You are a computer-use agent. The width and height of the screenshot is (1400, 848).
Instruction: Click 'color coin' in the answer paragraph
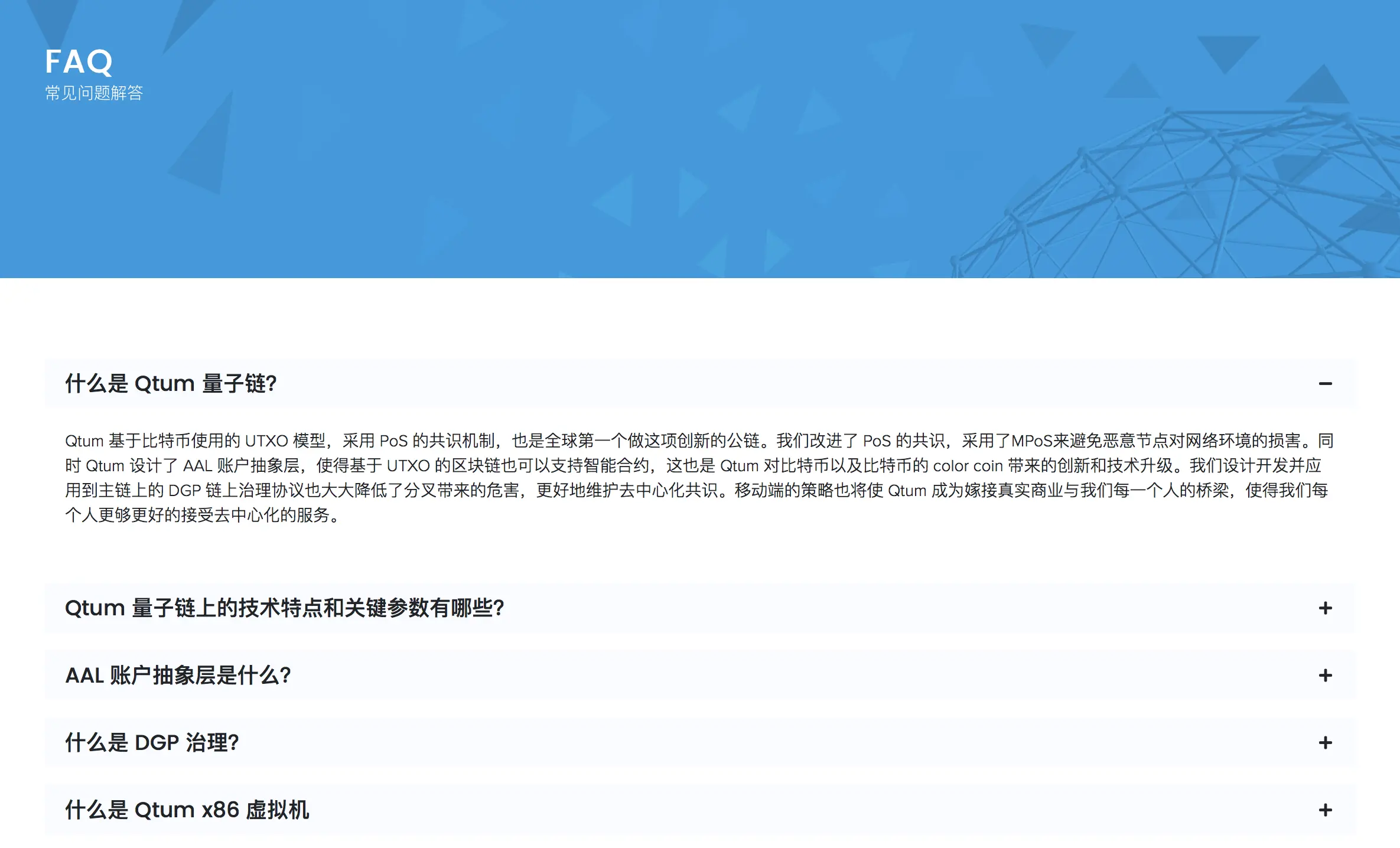coord(968,466)
